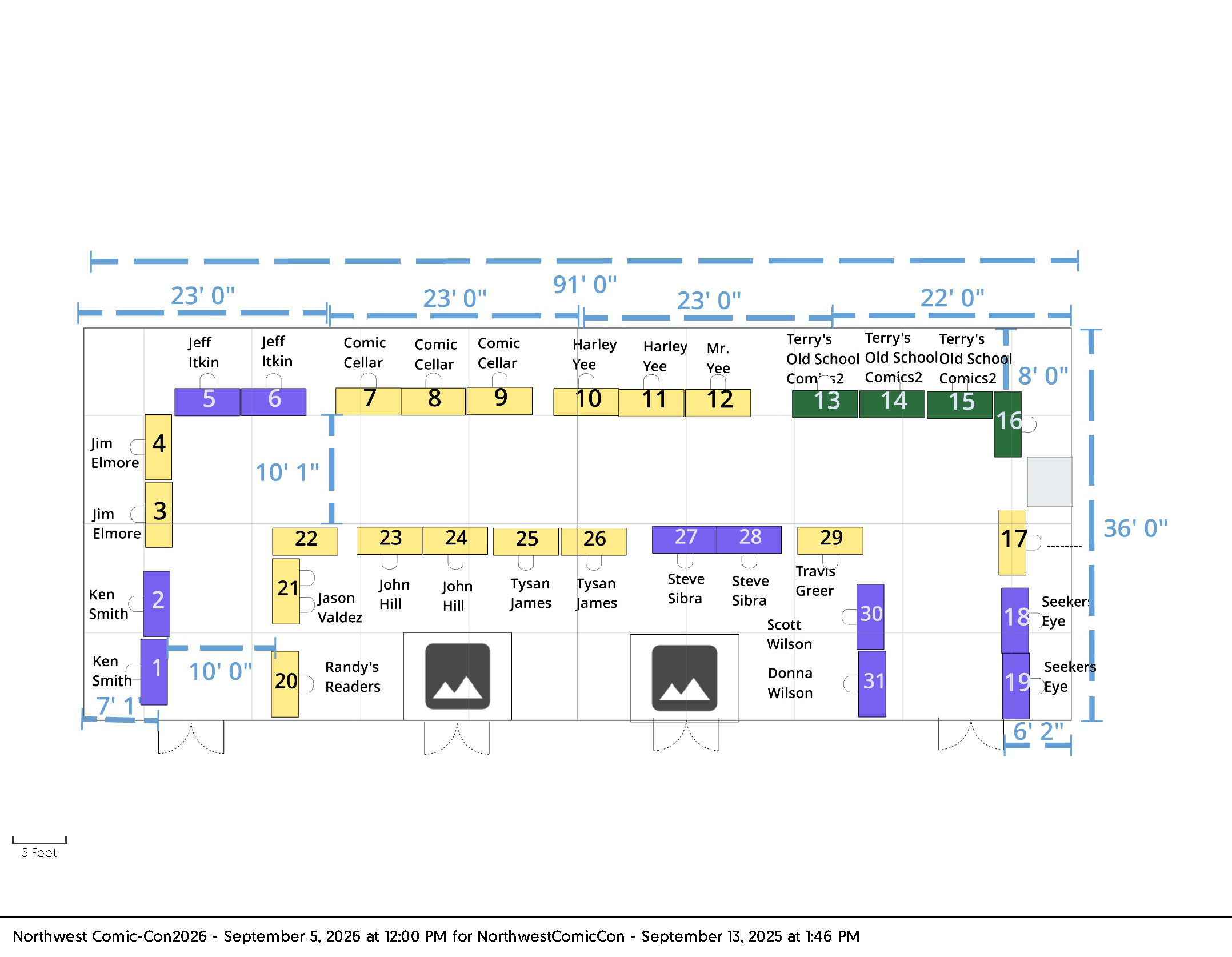Image resolution: width=1232 pixels, height=957 pixels.
Task: Click green corner booth 16
Action: [1007, 424]
